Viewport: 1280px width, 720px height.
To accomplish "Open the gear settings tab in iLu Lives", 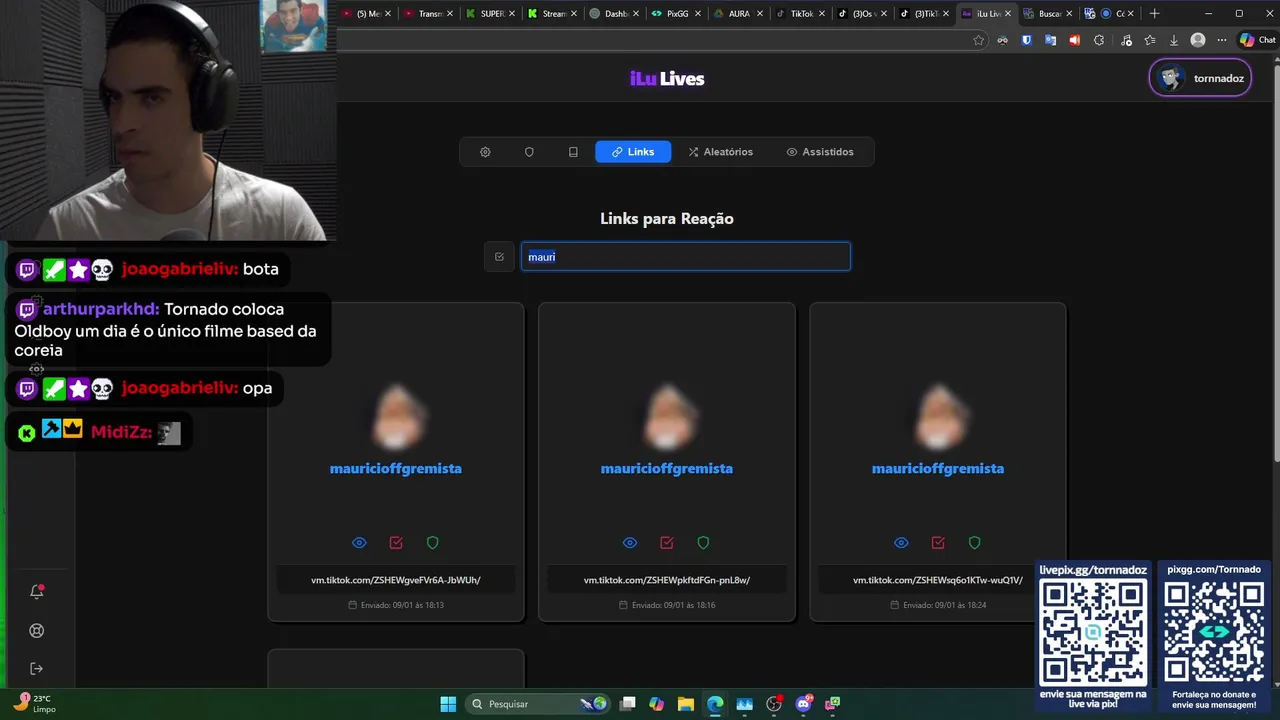I will (x=485, y=152).
